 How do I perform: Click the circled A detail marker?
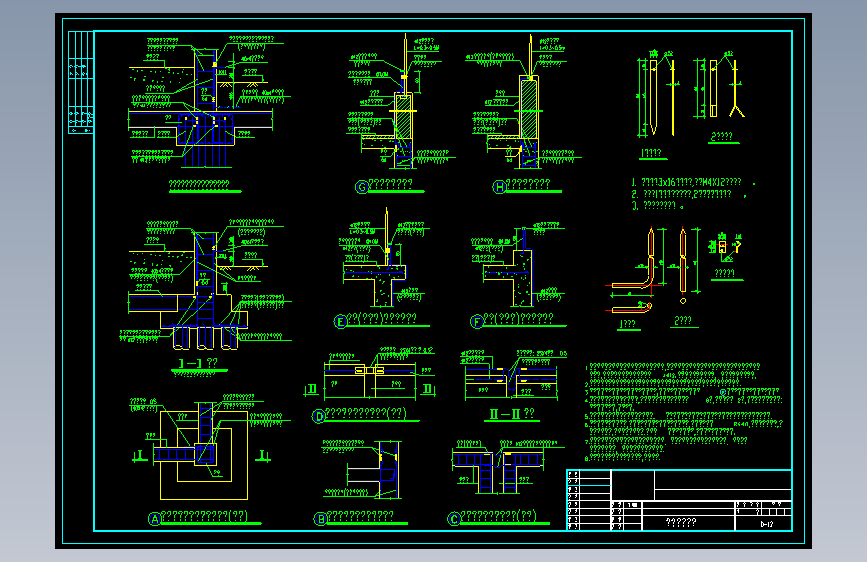click(x=155, y=519)
